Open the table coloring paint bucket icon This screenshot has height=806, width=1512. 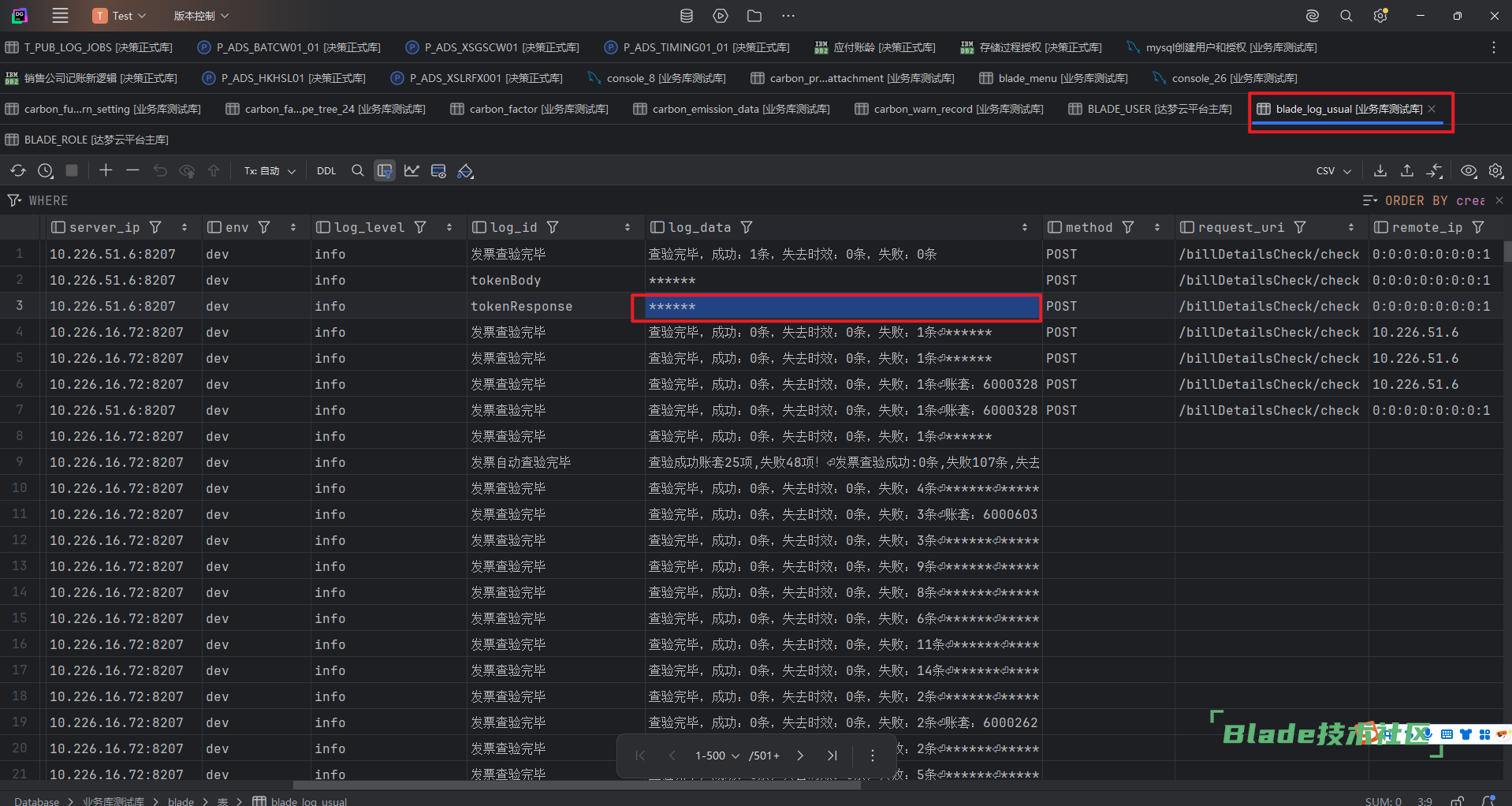tap(466, 171)
